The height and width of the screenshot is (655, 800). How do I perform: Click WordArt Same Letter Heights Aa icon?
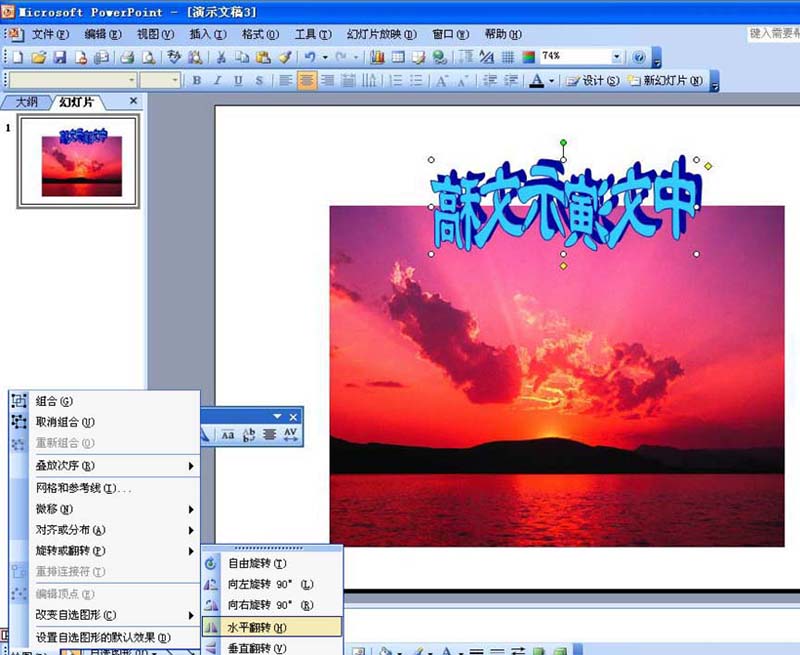point(228,435)
